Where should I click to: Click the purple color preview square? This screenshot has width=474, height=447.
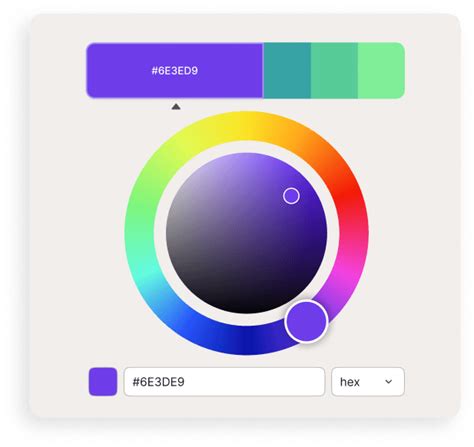pos(103,382)
